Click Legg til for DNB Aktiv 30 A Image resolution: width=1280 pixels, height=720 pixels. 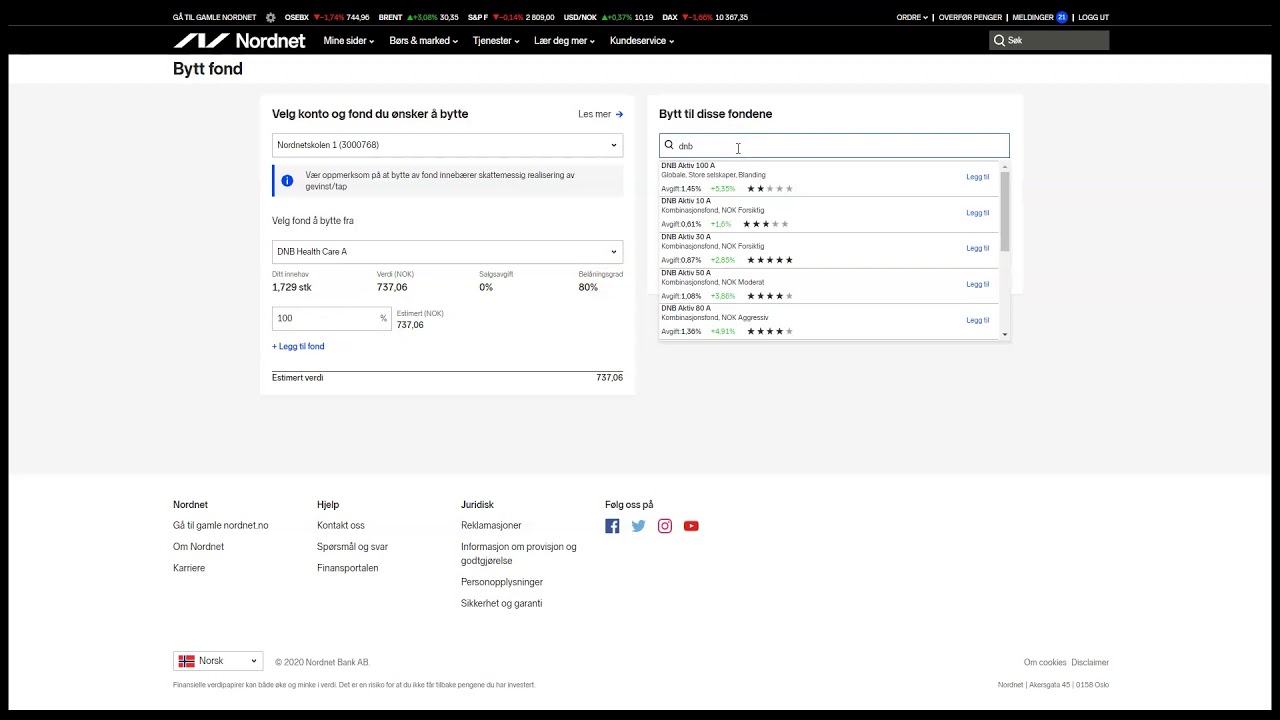click(x=977, y=248)
